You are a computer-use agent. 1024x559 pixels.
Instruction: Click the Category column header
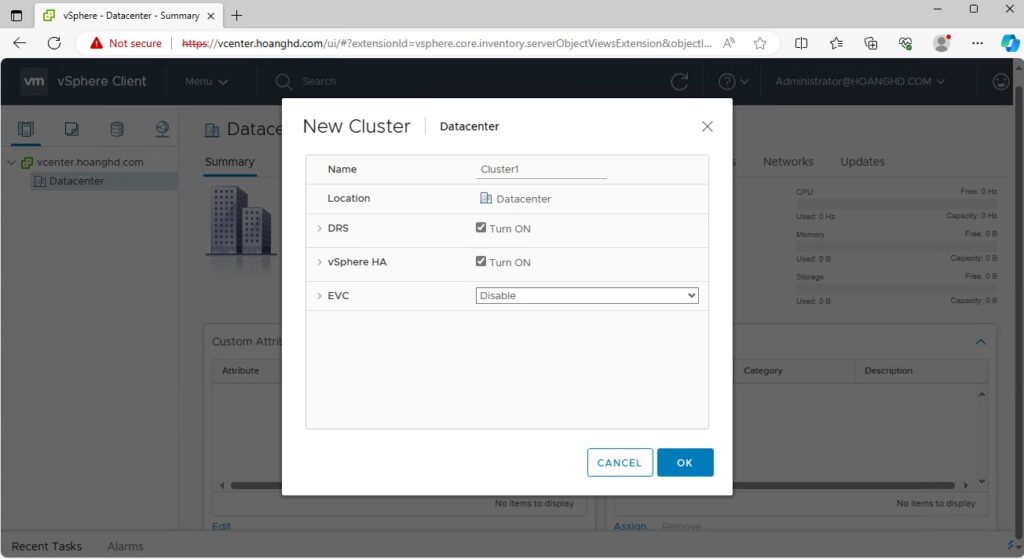click(762, 370)
